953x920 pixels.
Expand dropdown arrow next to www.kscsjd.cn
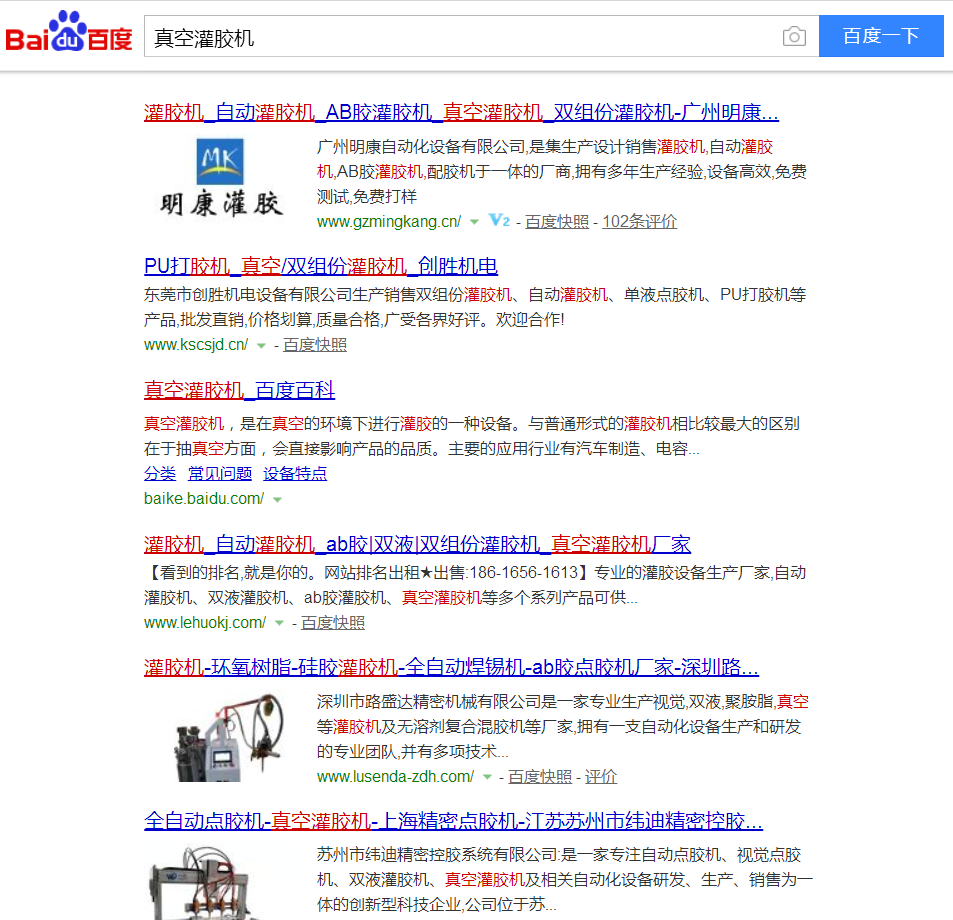261,346
